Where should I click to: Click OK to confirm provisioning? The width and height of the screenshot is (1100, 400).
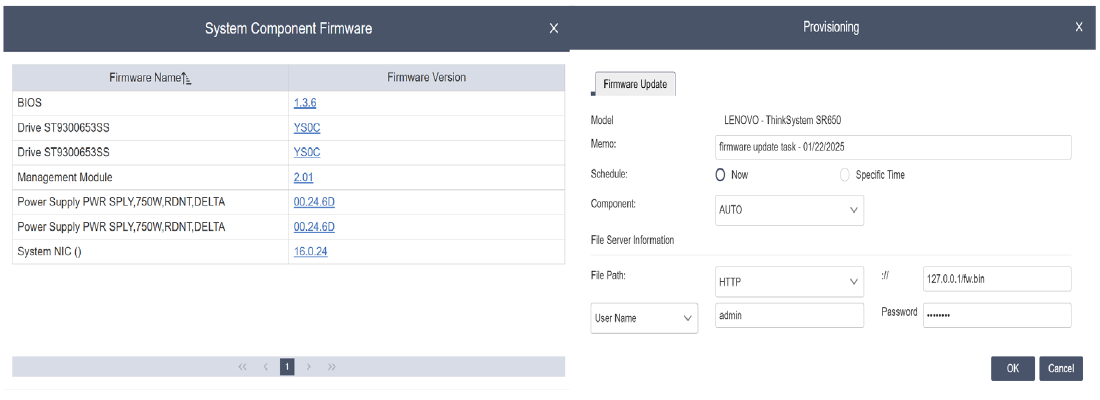pyautogui.click(x=1012, y=368)
